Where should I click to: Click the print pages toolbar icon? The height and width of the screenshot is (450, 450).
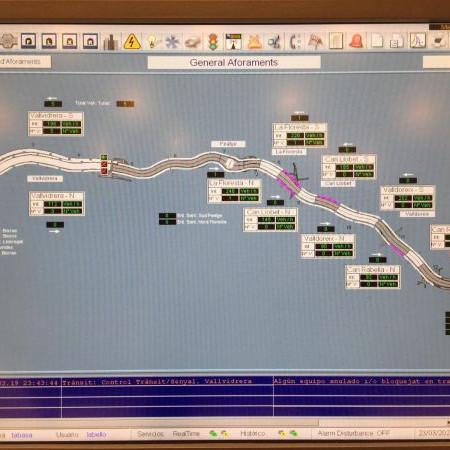point(397,41)
